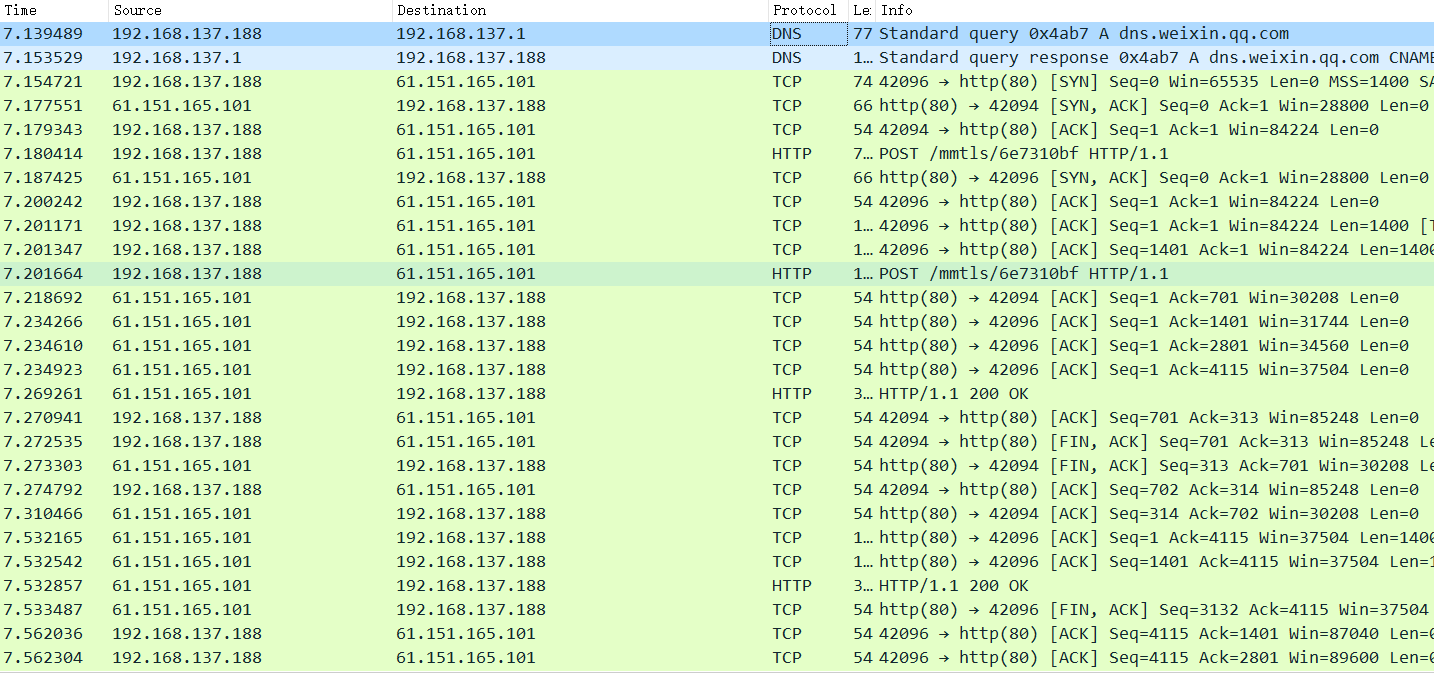Select highlighted HTTP POST packet at 7.201664

point(717,274)
